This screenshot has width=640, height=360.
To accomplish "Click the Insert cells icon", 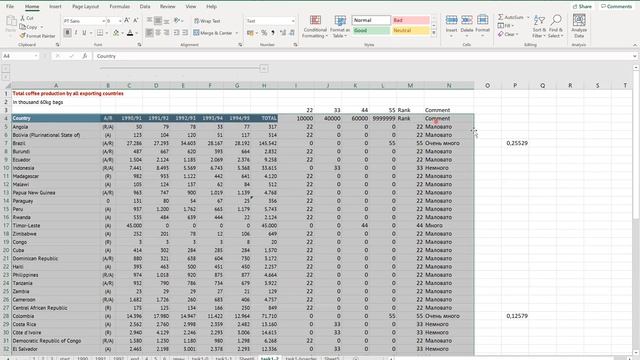I will pyautogui.click(x=451, y=20).
